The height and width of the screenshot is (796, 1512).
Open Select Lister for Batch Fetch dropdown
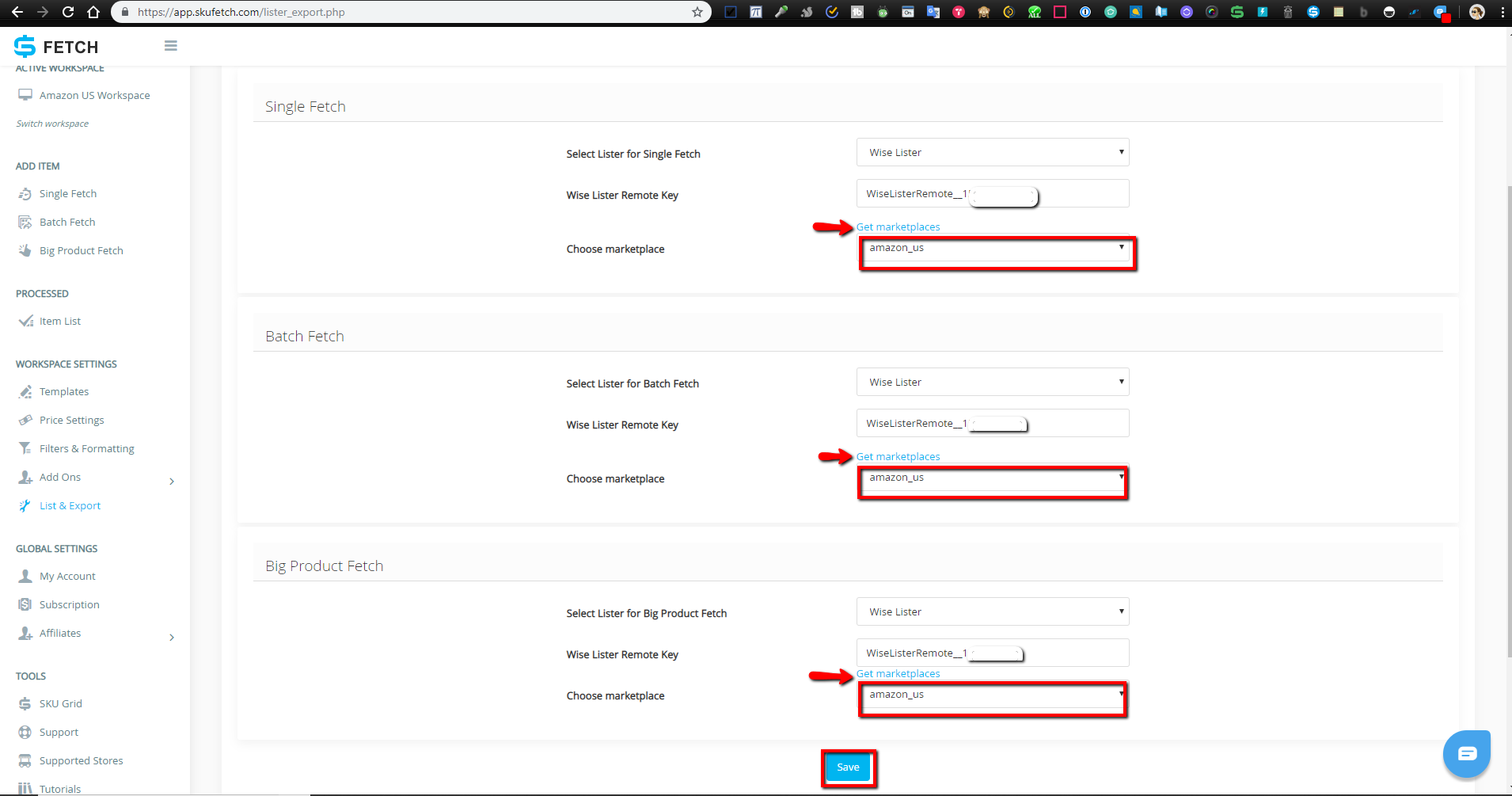coord(993,382)
